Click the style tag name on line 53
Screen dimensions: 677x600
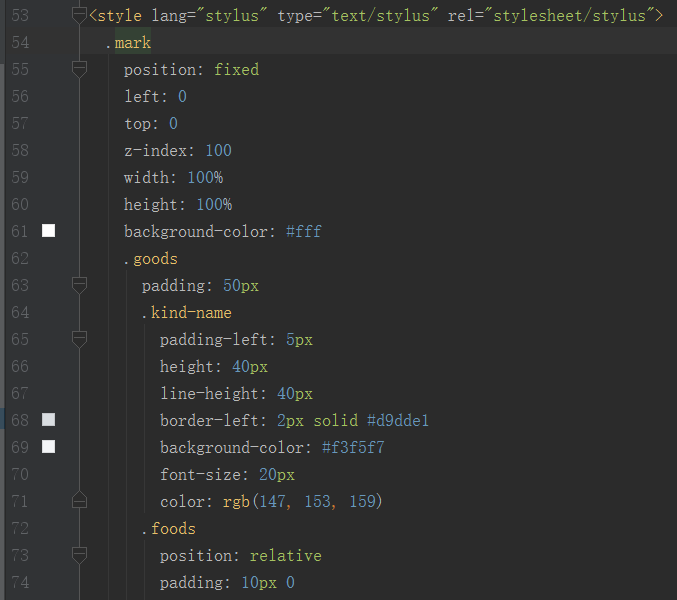120,16
